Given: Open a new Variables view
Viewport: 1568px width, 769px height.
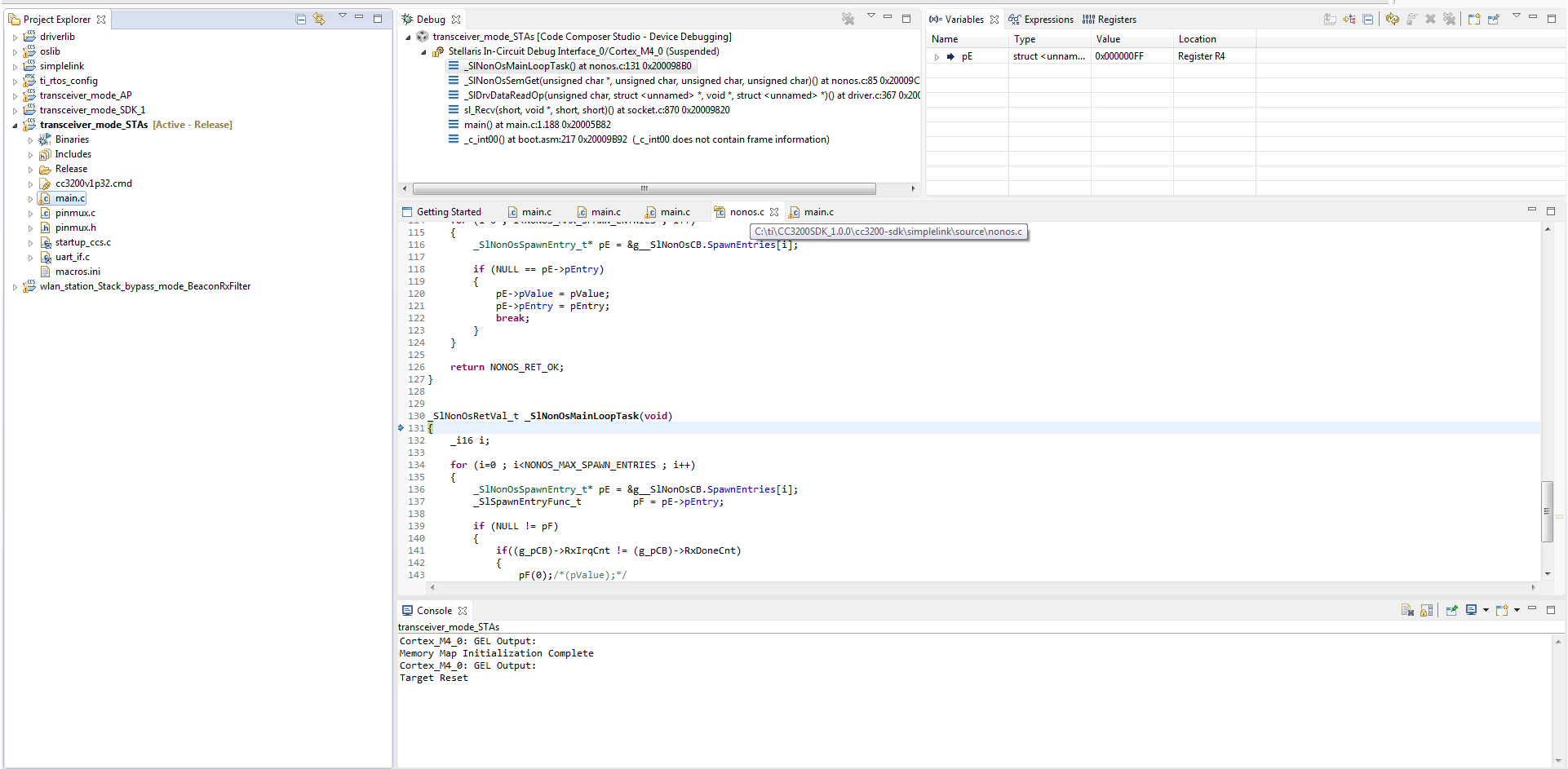Looking at the screenshot, I should coord(1474,19).
